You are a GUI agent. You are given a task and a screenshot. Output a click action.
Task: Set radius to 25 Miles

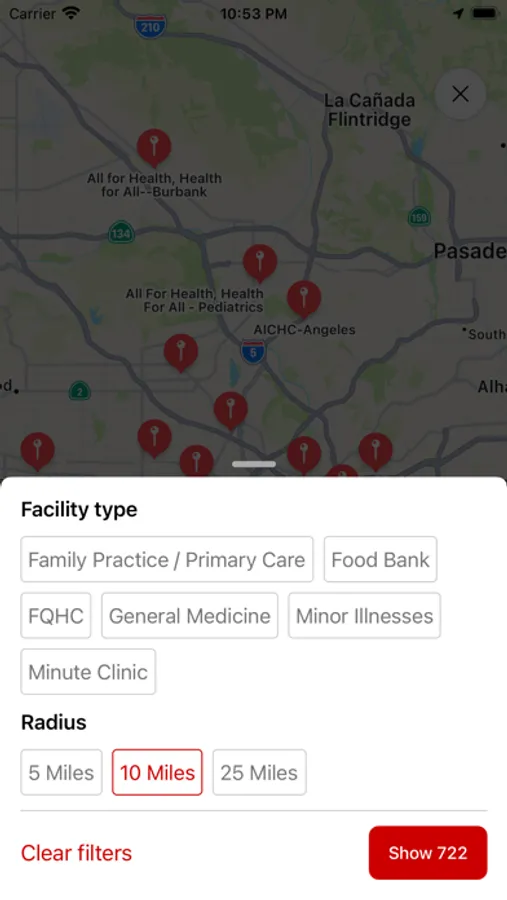(260, 773)
